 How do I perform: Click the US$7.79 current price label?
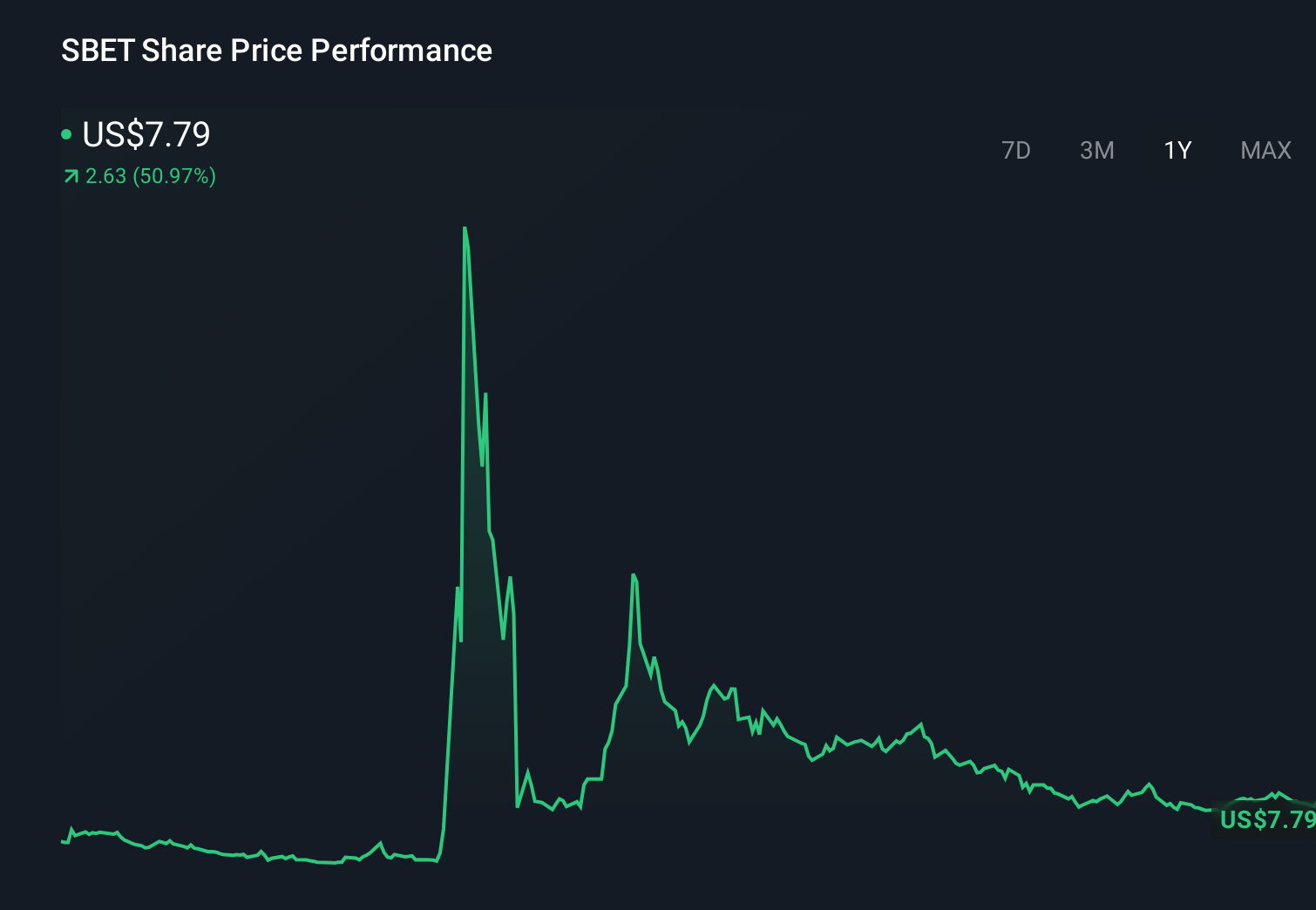point(145,134)
